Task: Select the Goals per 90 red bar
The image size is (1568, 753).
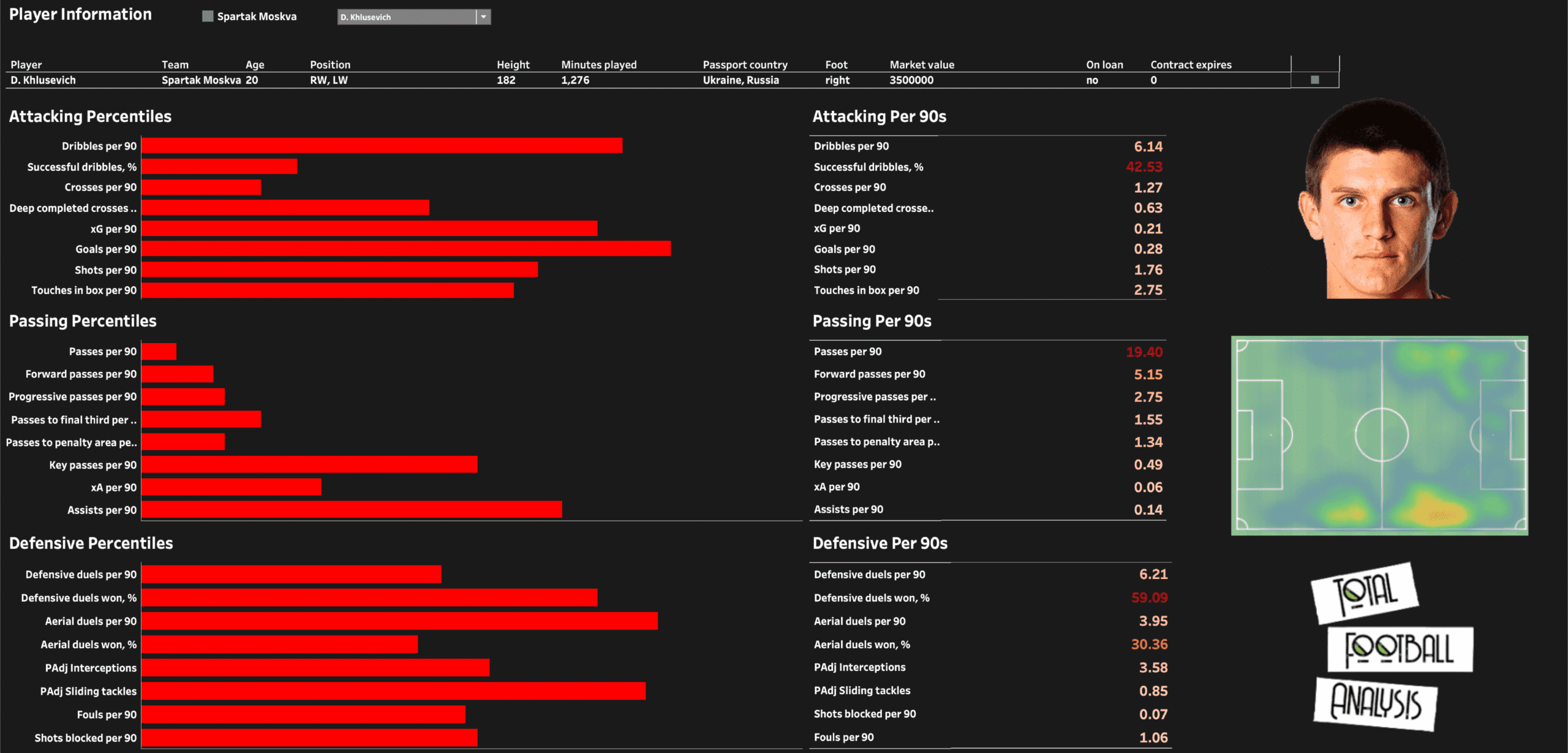Action: click(x=405, y=249)
